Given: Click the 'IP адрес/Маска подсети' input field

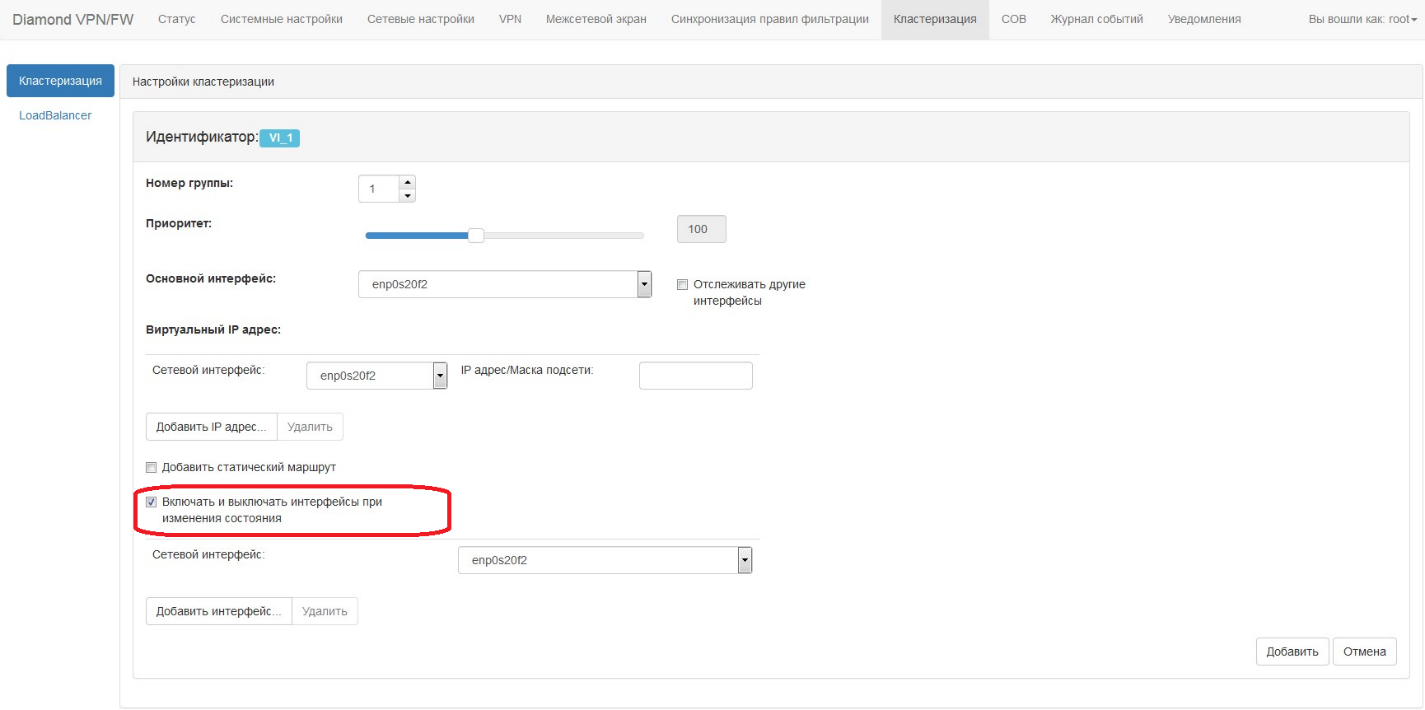Looking at the screenshot, I should coord(695,375).
